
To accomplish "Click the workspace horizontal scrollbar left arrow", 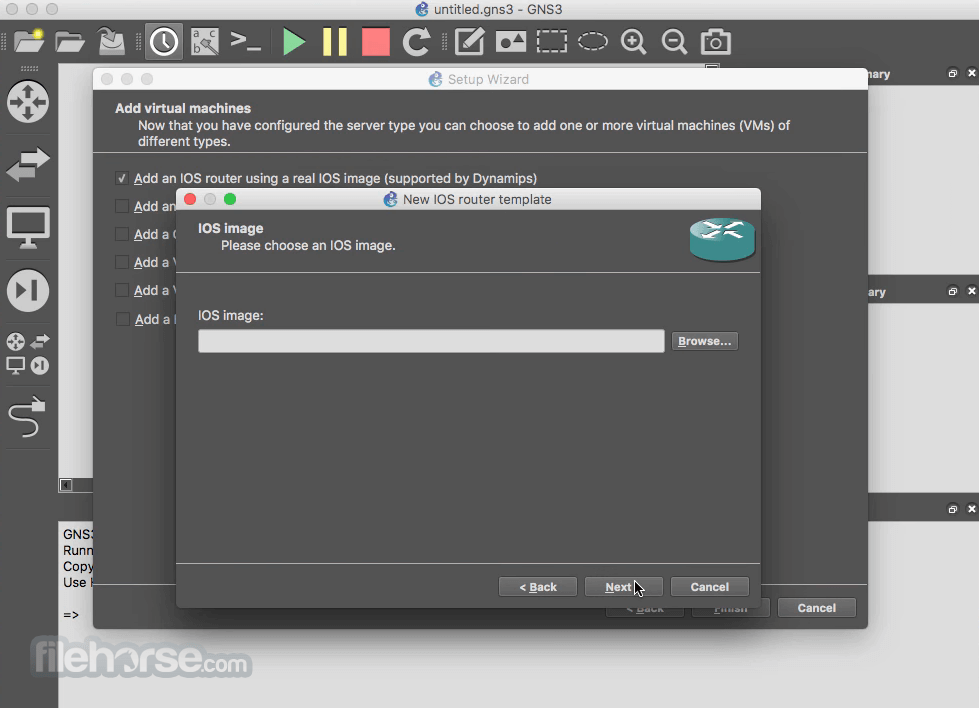I will tap(66, 484).
